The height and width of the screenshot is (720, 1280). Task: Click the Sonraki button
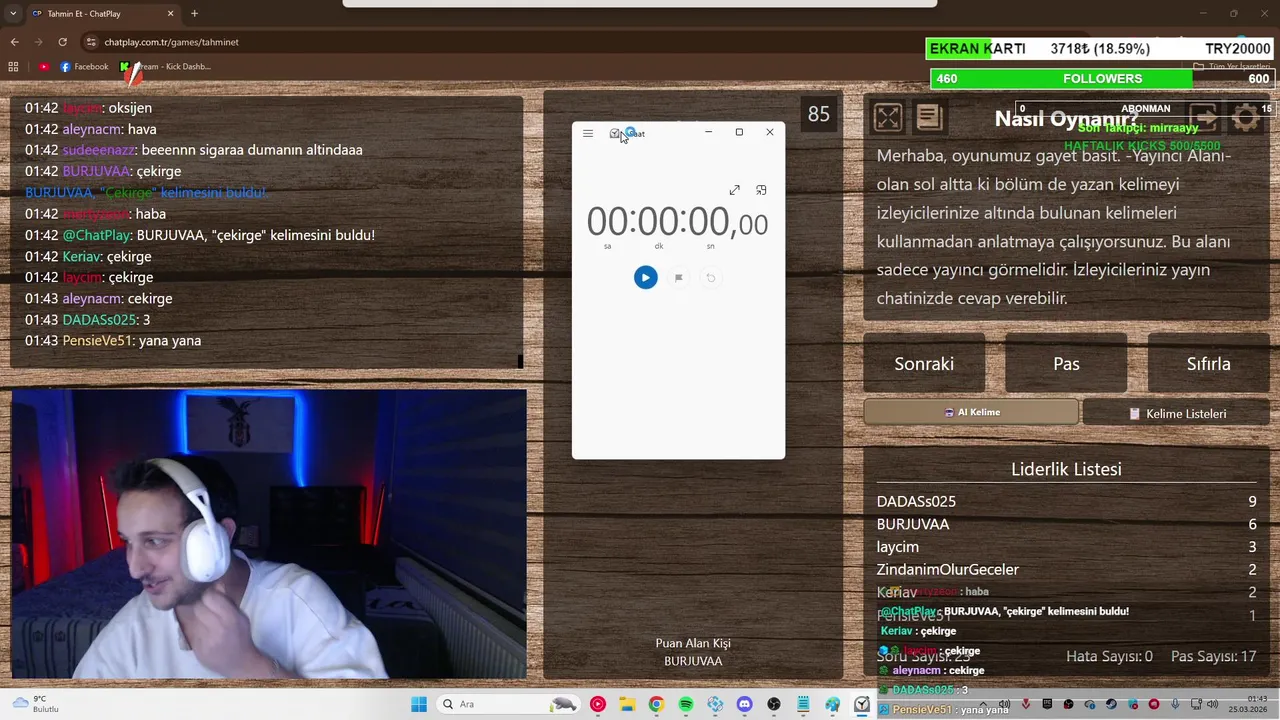click(x=924, y=364)
